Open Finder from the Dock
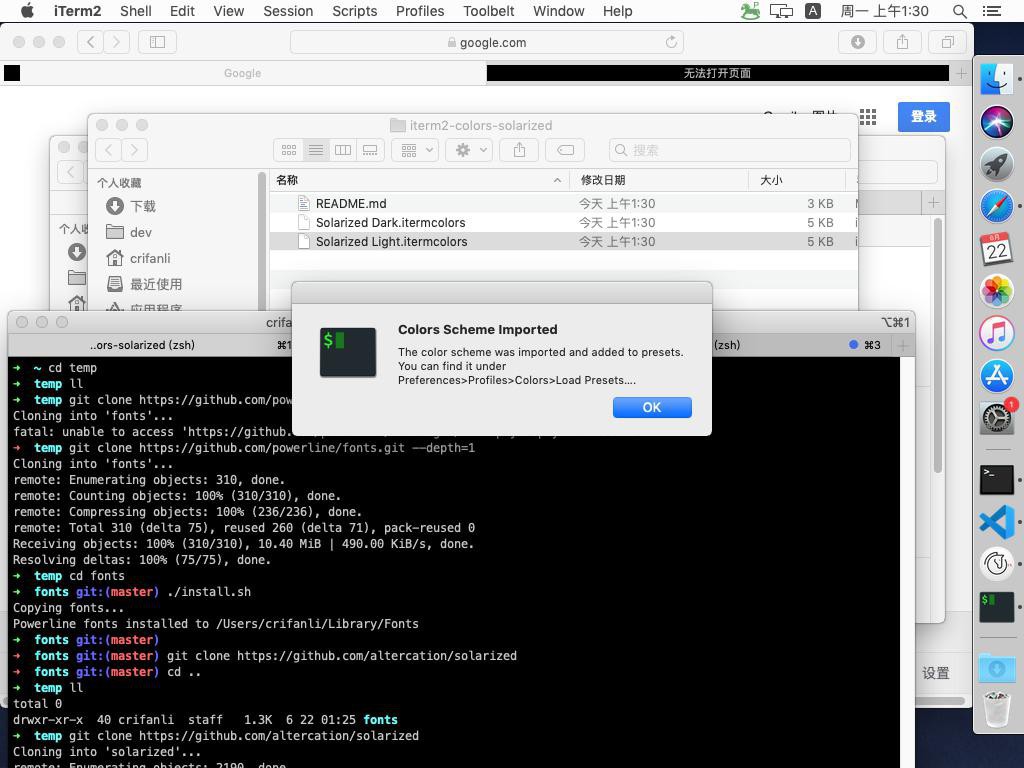Screen dimensions: 1024x768 point(997,80)
